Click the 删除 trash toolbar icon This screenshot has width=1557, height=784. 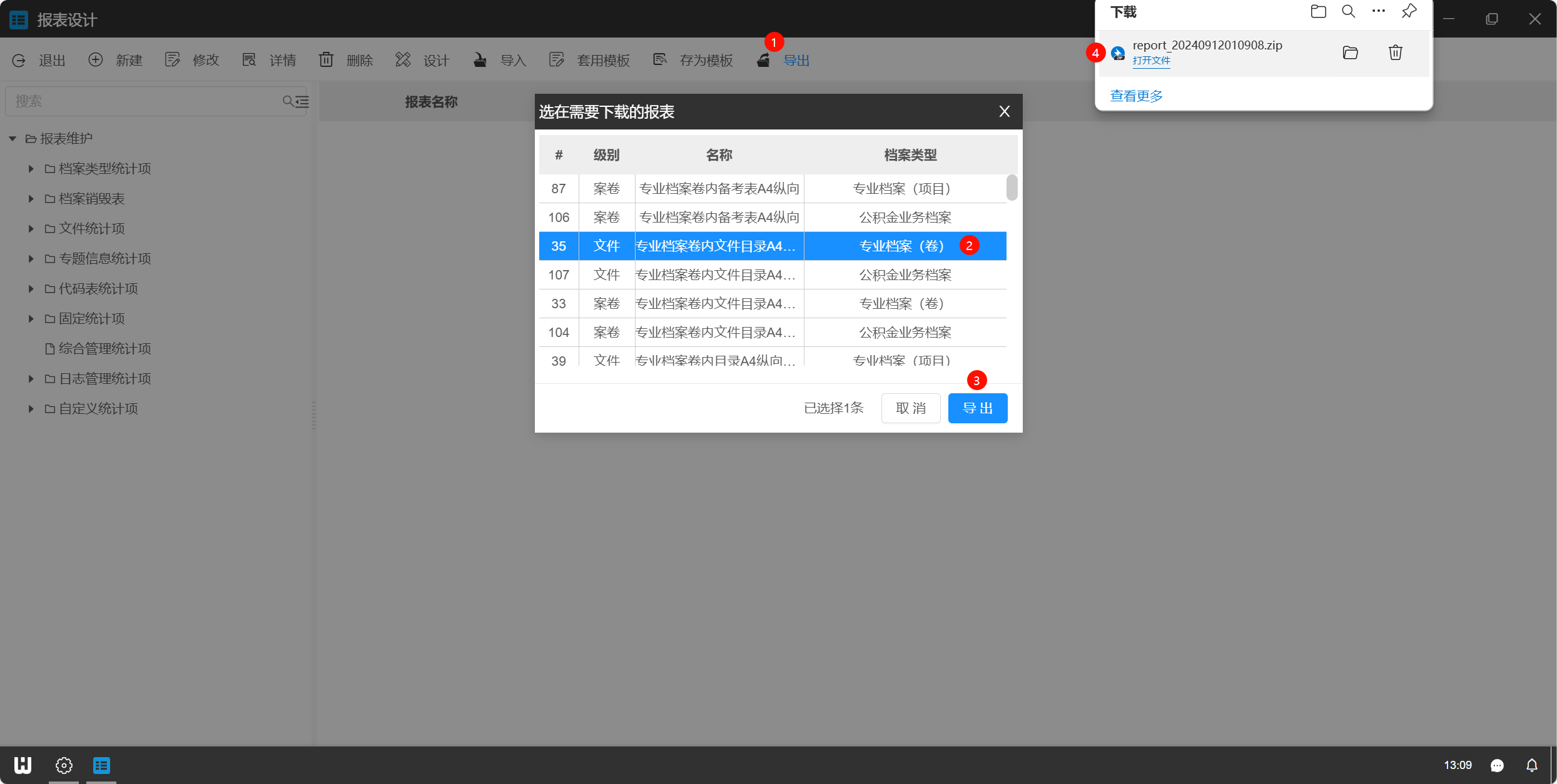(x=326, y=60)
